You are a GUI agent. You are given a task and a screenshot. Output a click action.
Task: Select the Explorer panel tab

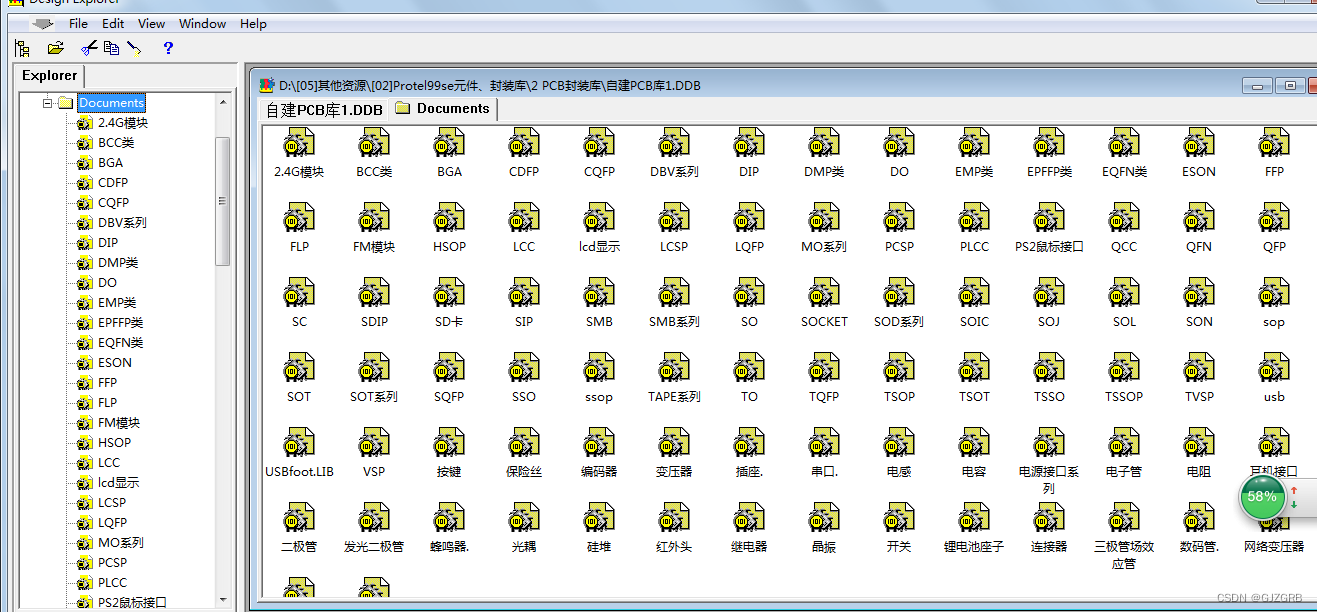50,76
